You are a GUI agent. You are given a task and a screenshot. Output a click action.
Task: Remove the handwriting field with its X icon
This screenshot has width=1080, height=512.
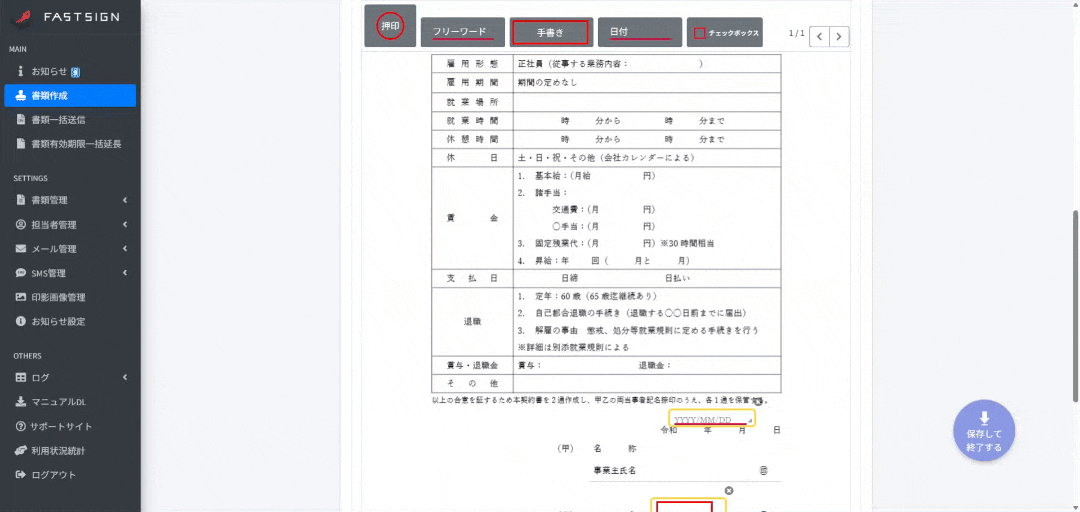[x=729, y=491]
